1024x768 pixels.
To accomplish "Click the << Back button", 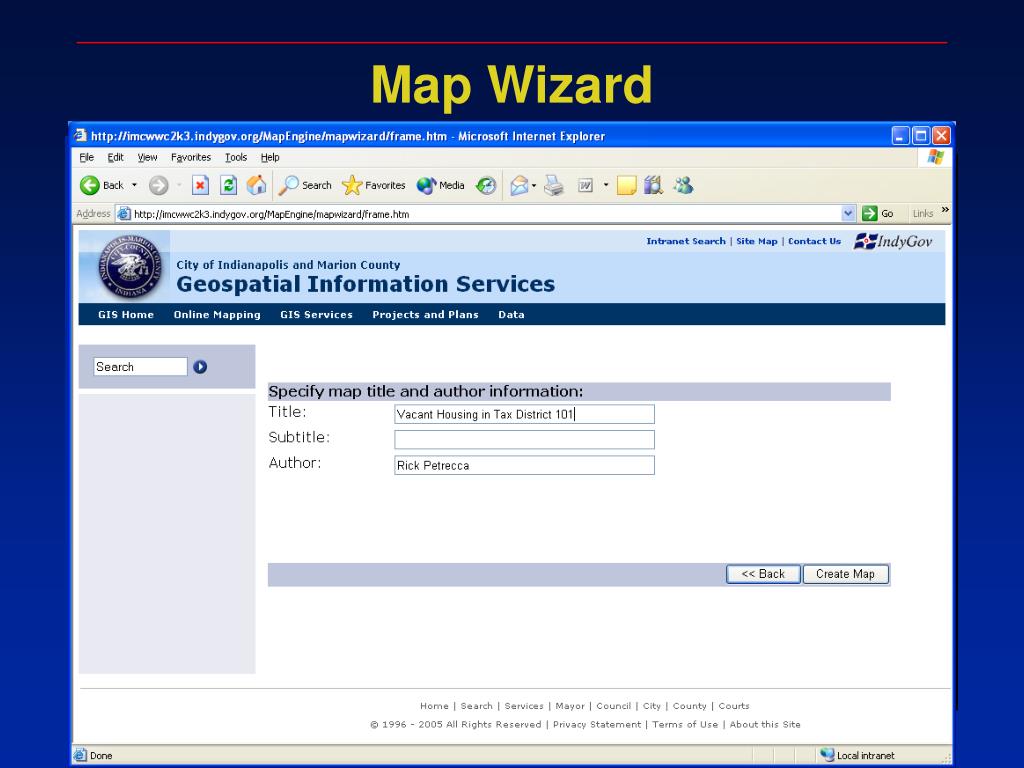I will tap(763, 574).
